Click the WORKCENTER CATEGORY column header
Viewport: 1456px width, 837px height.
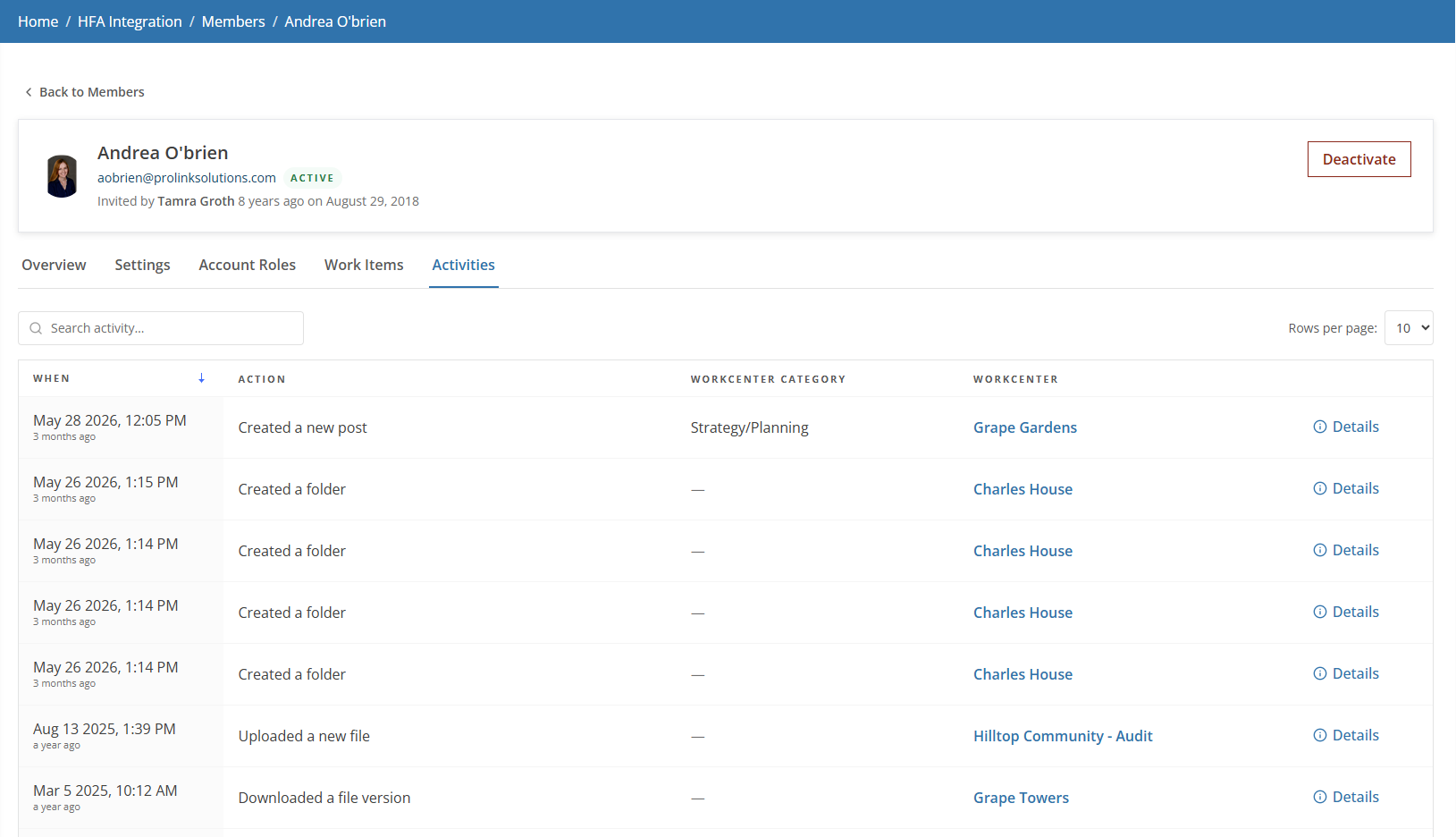(x=768, y=379)
